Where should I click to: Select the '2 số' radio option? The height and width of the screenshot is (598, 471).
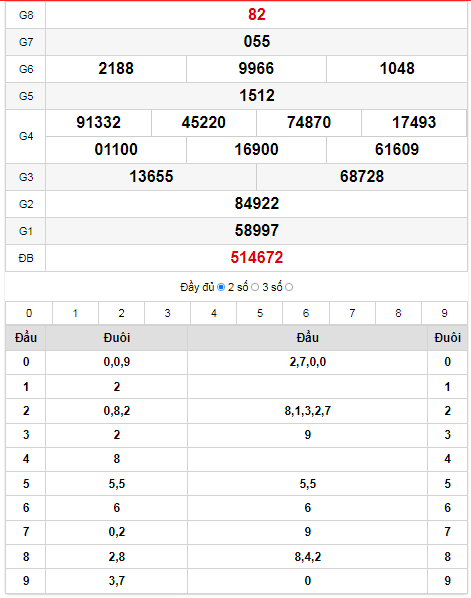(x=255, y=287)
